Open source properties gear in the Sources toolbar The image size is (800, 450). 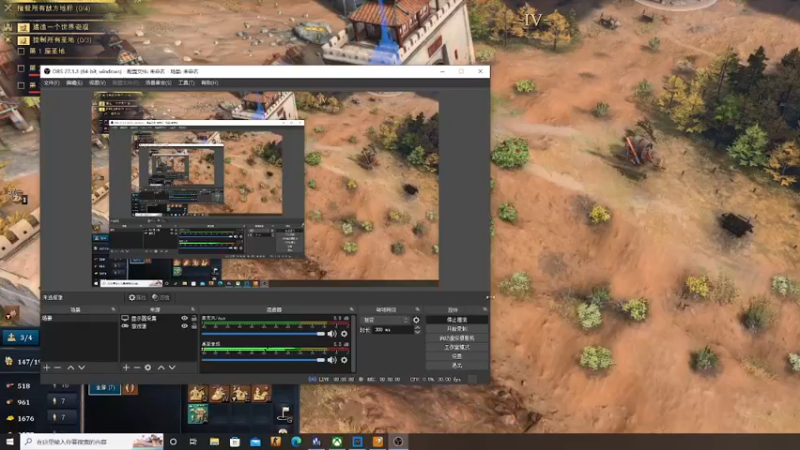(148, 367)
